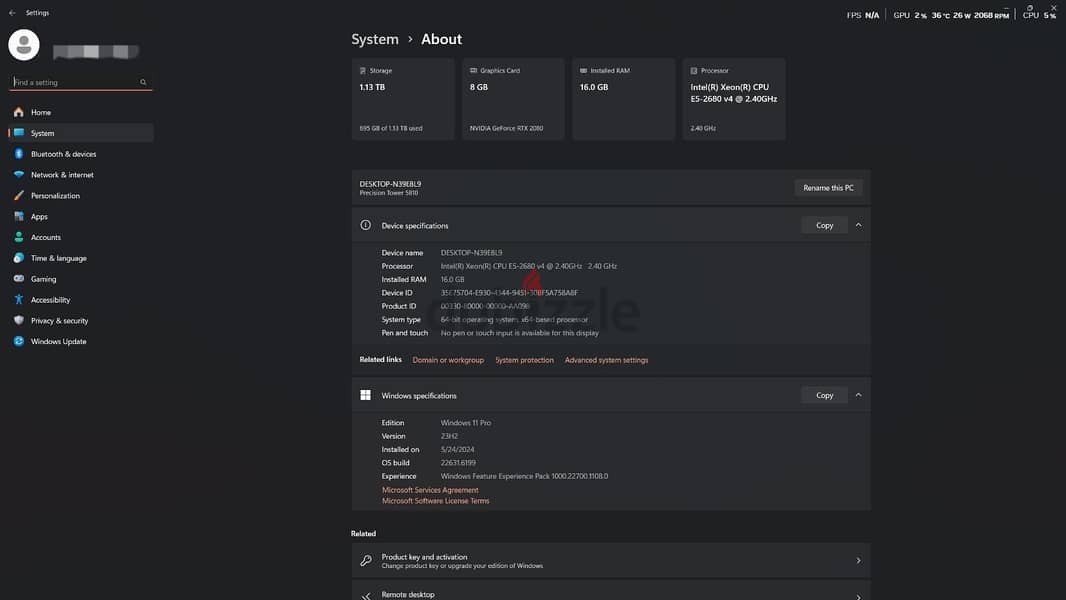Open the Graphics Card 8 GB card
Screen dimensions: 1066x600
tap(513, 99)
